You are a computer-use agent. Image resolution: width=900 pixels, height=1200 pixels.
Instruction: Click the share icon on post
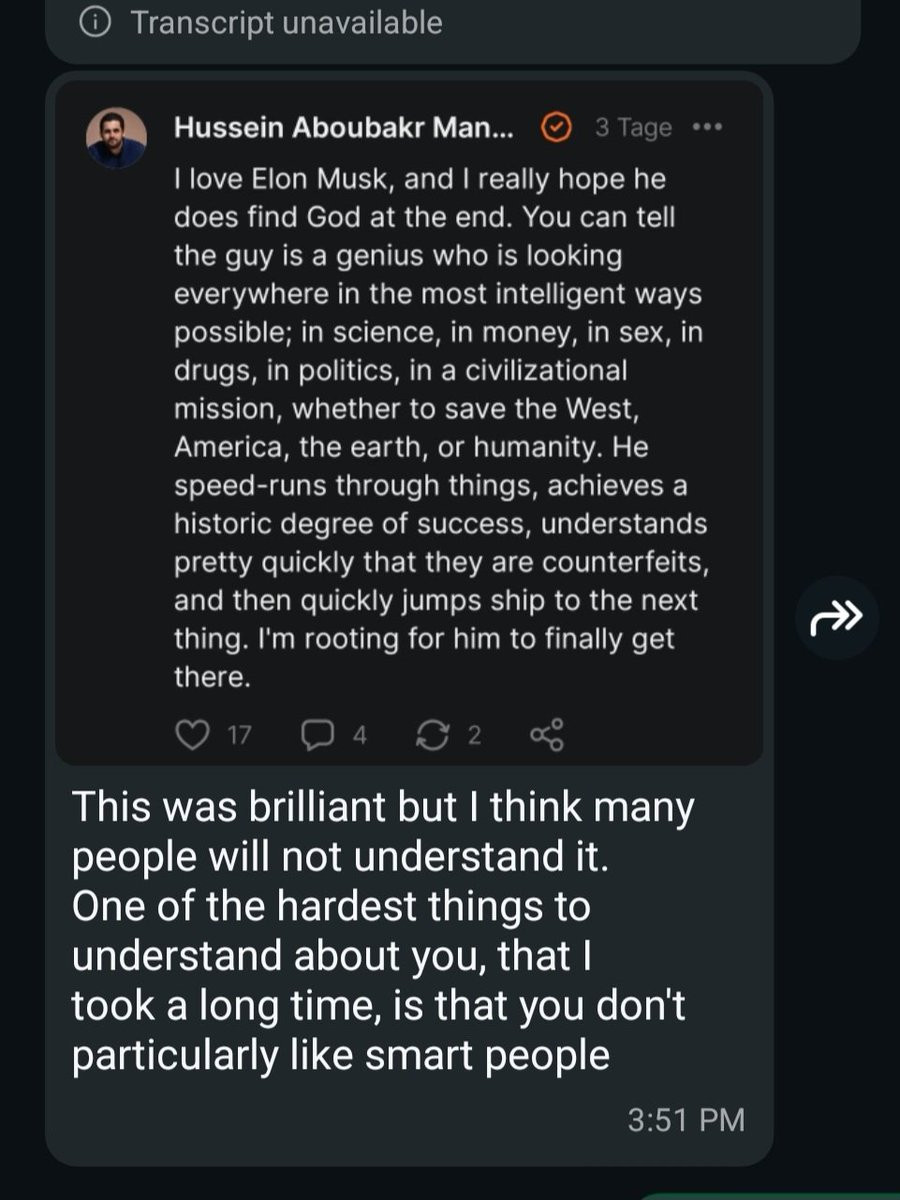point(547,735)
